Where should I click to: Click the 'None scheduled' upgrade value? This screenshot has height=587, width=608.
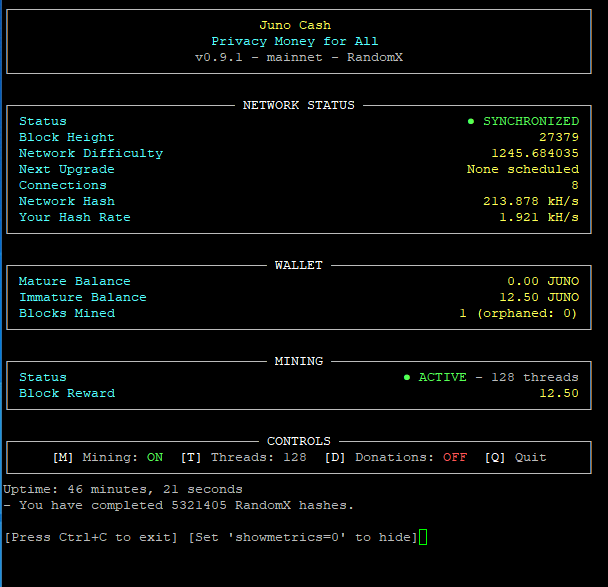point(523,169)
